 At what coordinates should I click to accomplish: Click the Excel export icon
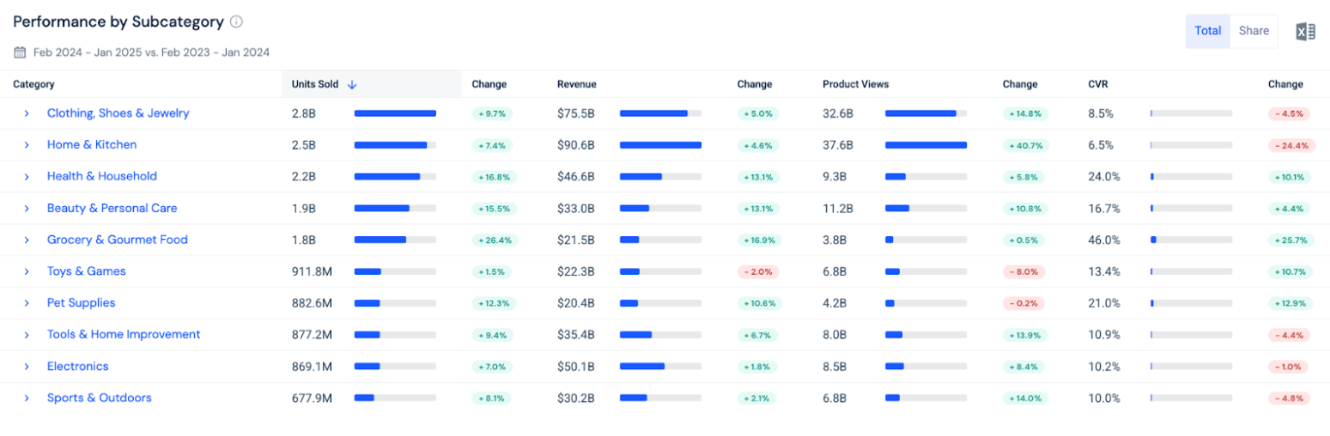(x=1305, y=31)
